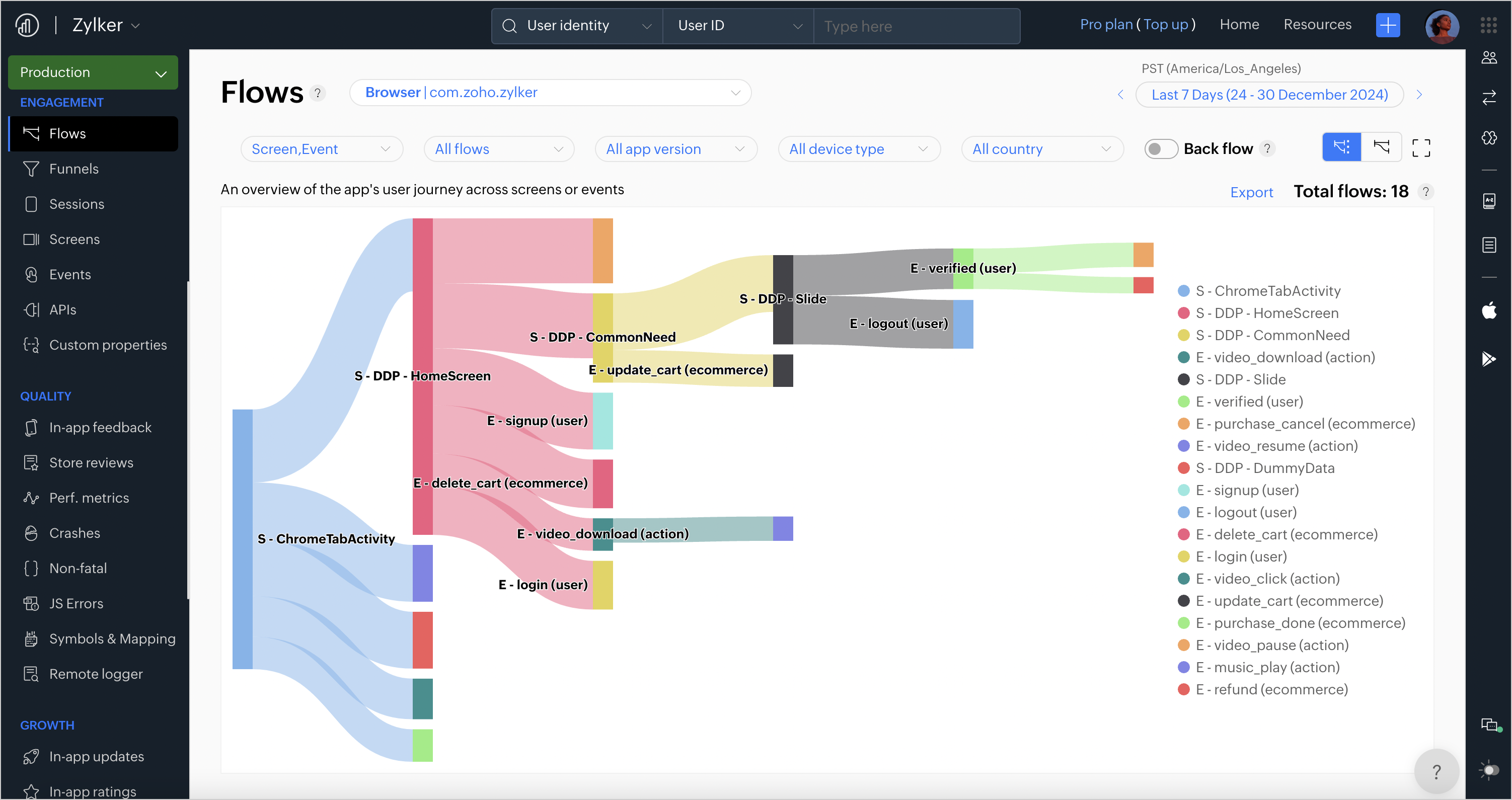Click the Apple platform icon in right rail

point(1488,310)
